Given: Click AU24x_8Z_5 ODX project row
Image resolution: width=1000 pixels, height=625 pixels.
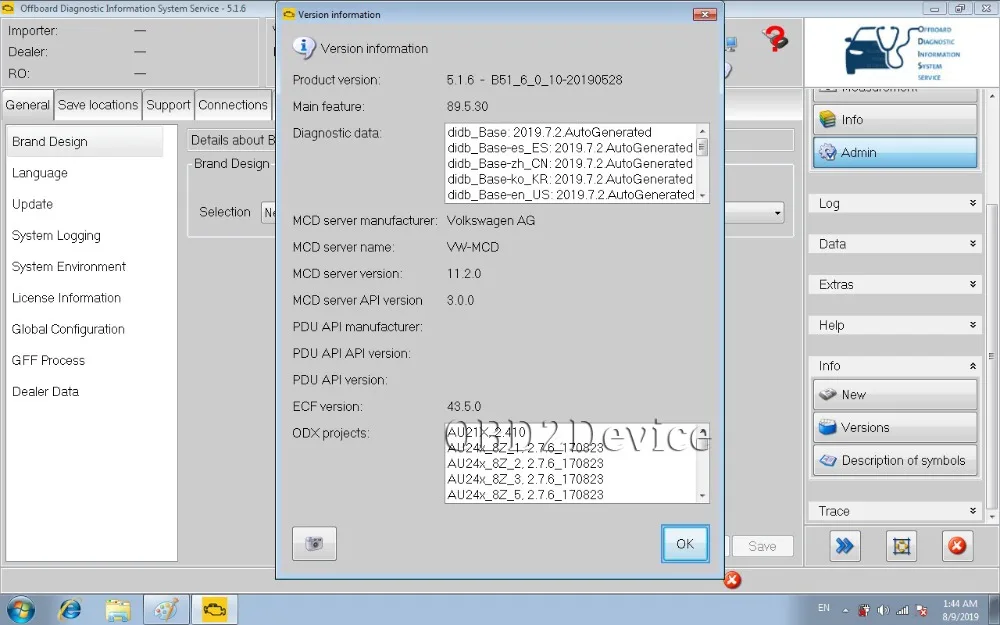Looking at the screenshot, I should (x=526, y=494).
